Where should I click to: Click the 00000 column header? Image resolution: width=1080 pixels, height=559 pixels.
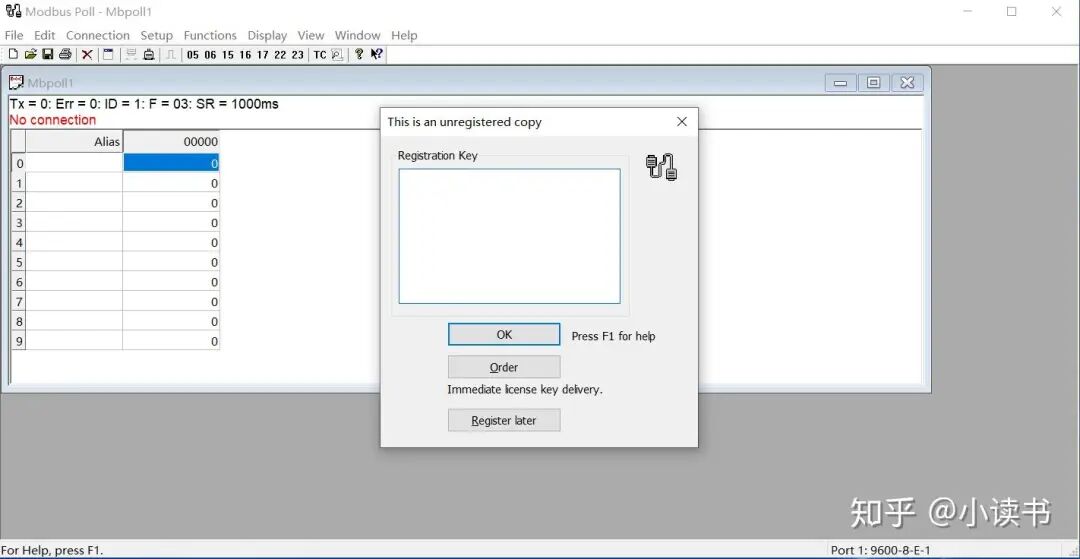(x=171, y=142)
